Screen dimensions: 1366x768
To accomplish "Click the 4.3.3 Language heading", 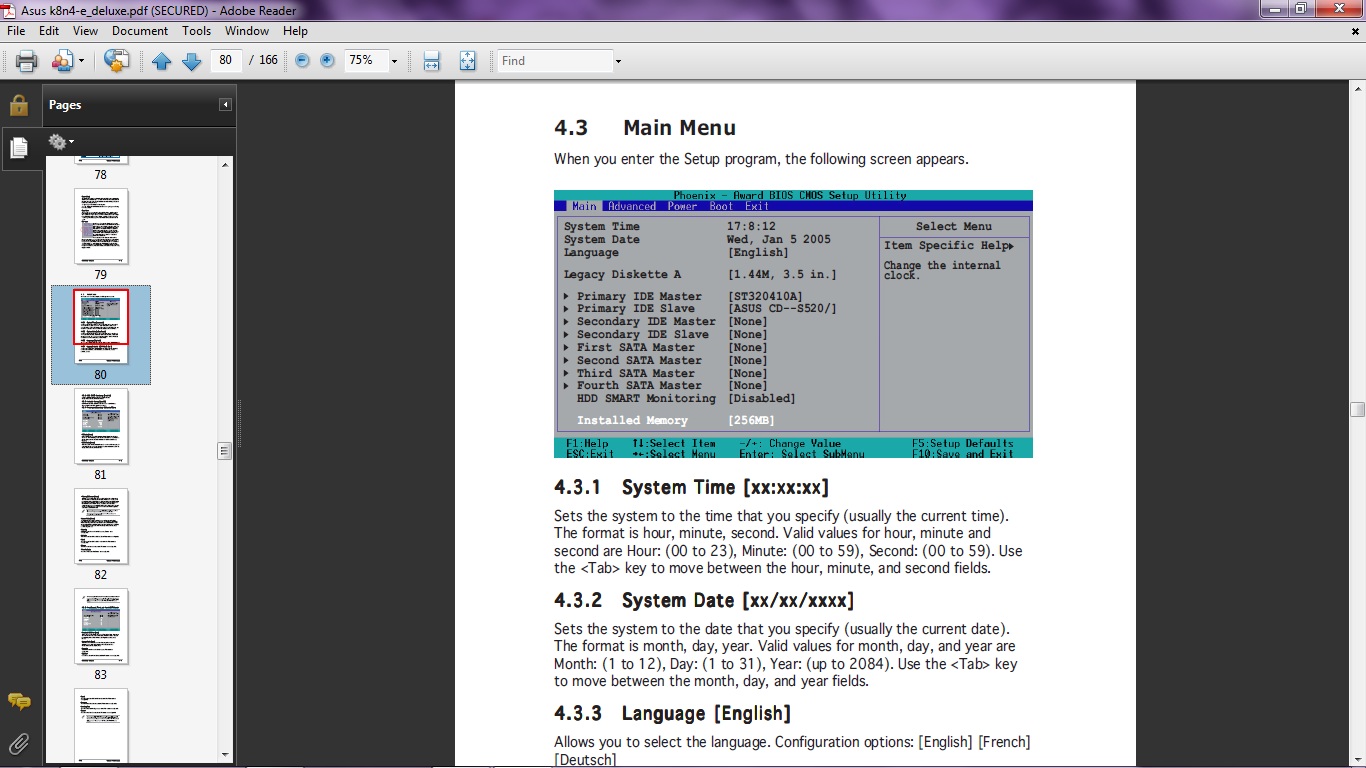I will (672, 714).
